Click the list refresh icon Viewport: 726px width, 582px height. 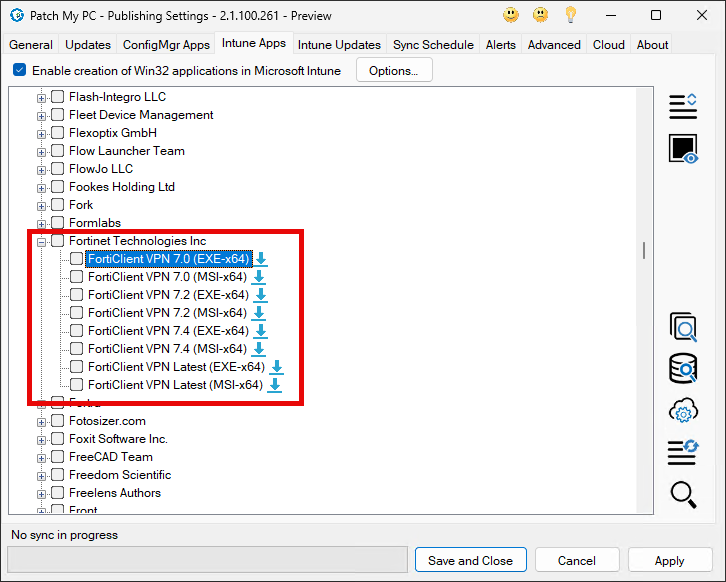point(683,452)
